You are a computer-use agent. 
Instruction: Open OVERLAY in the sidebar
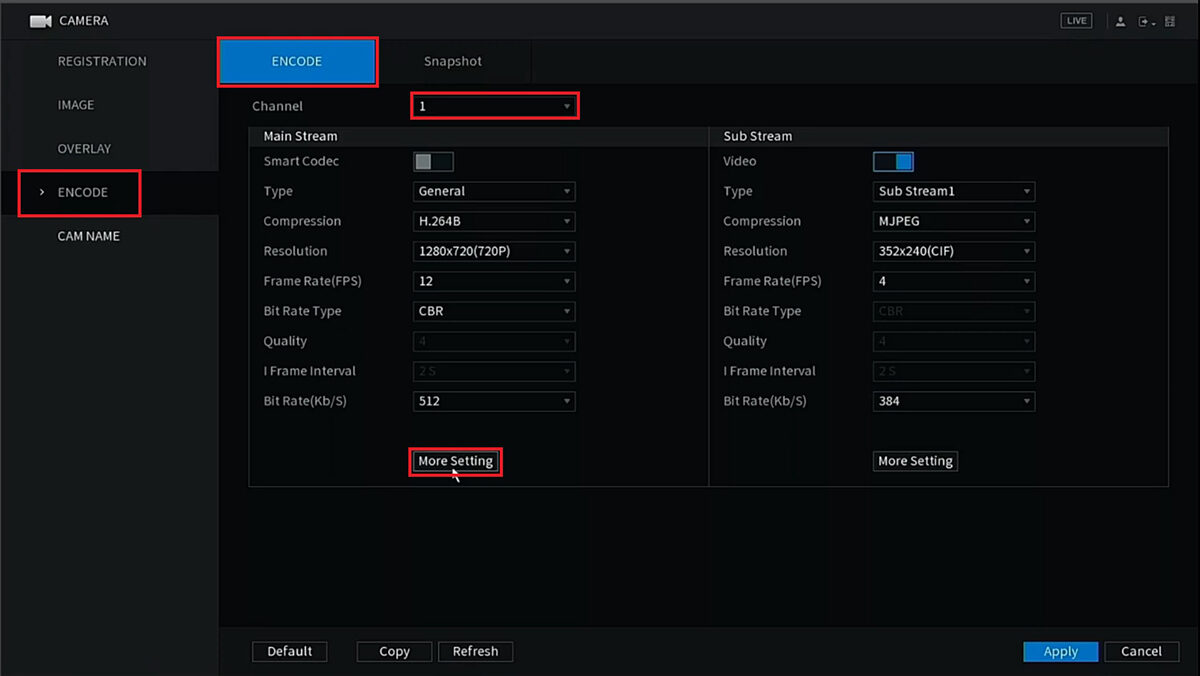[x=84, y=148]
